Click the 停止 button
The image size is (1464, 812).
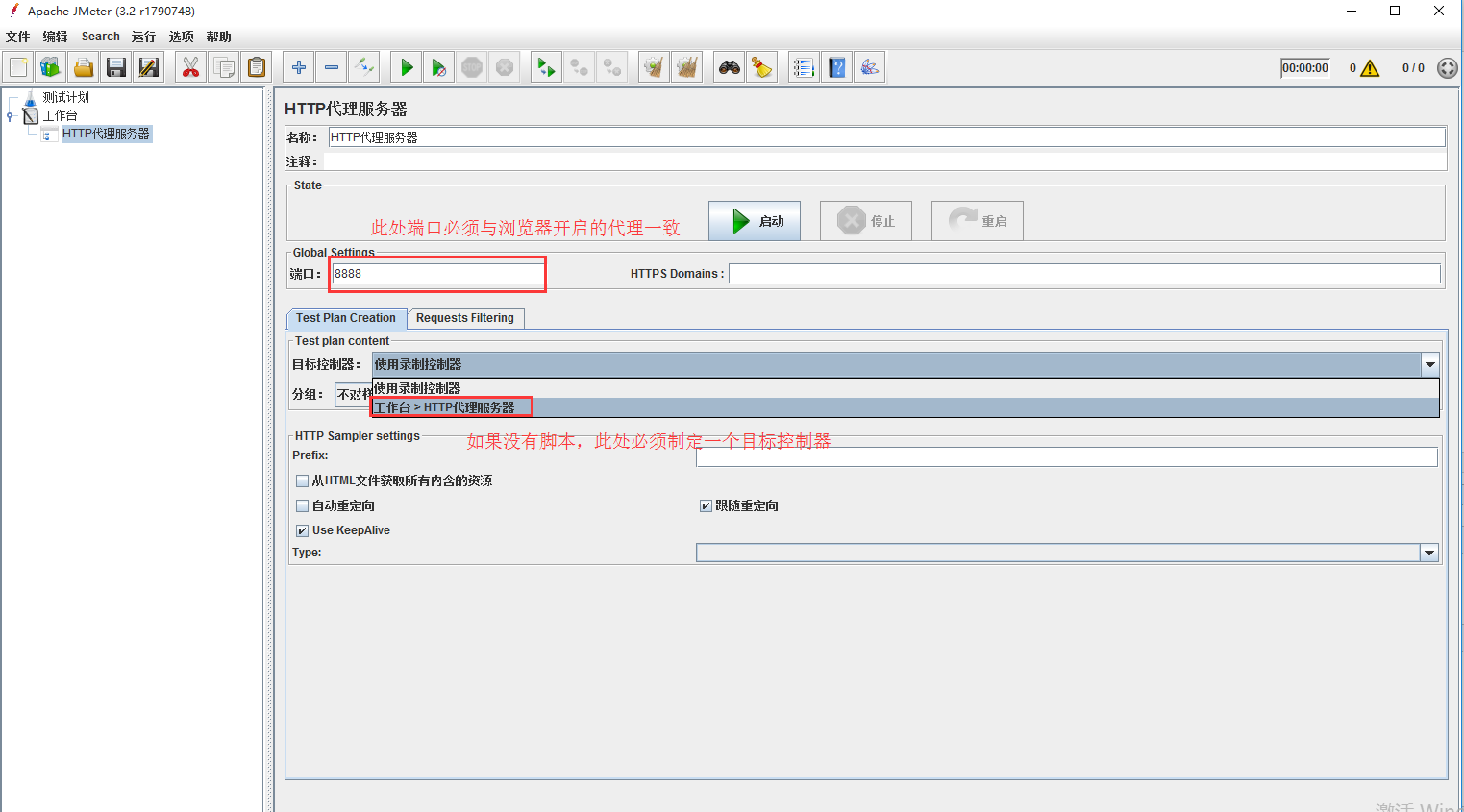point(866,221)
